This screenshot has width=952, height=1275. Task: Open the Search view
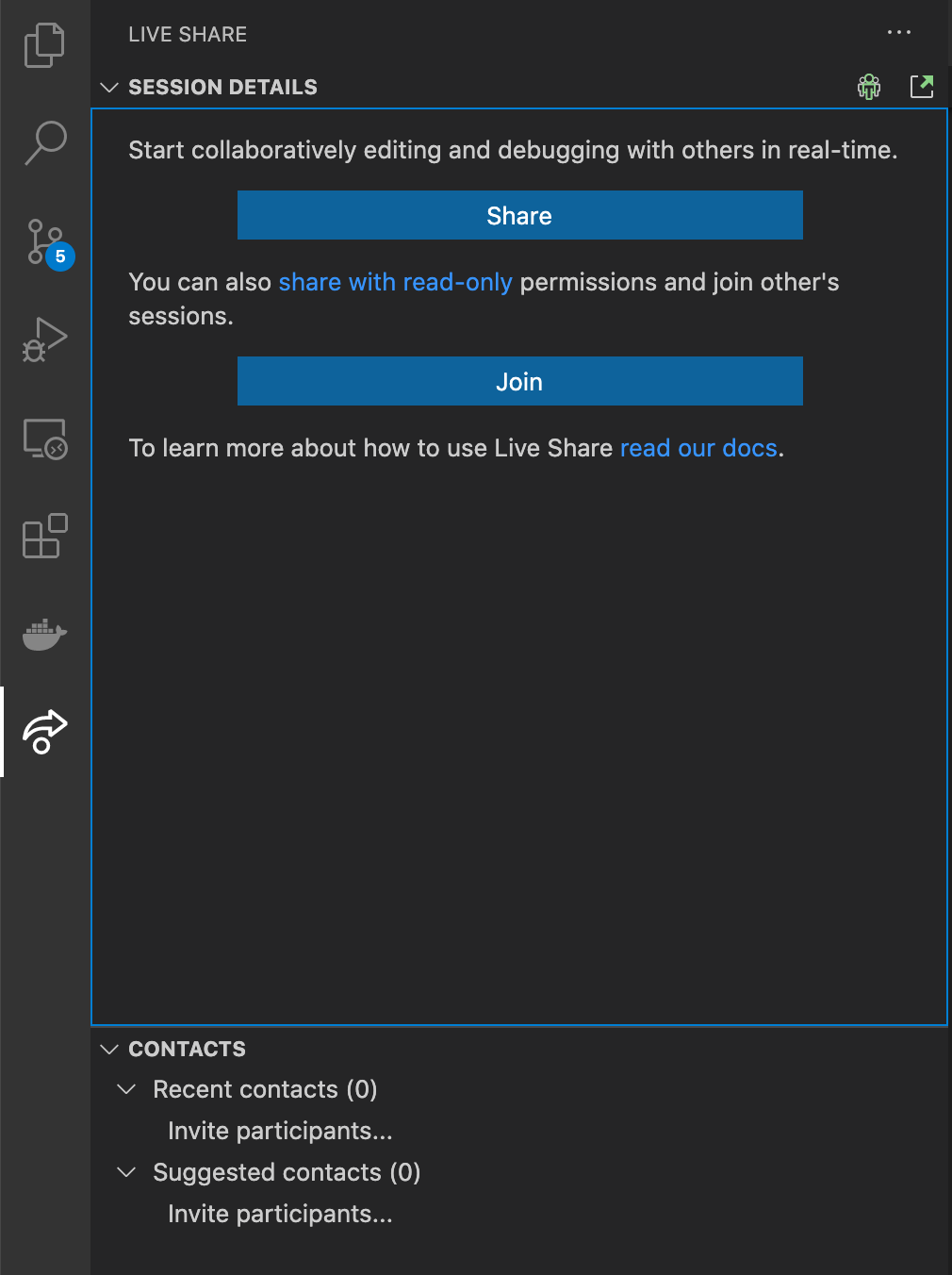point(44,143)
